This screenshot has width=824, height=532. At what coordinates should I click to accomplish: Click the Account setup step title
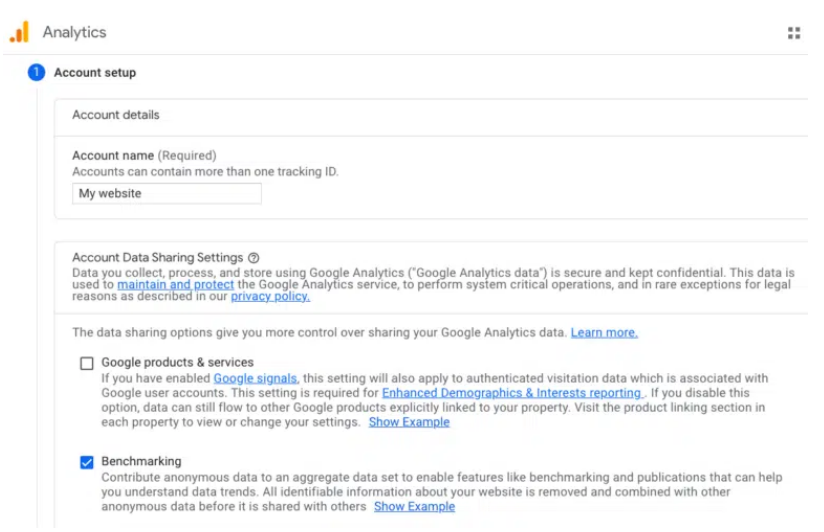click(x=95, y=73)
